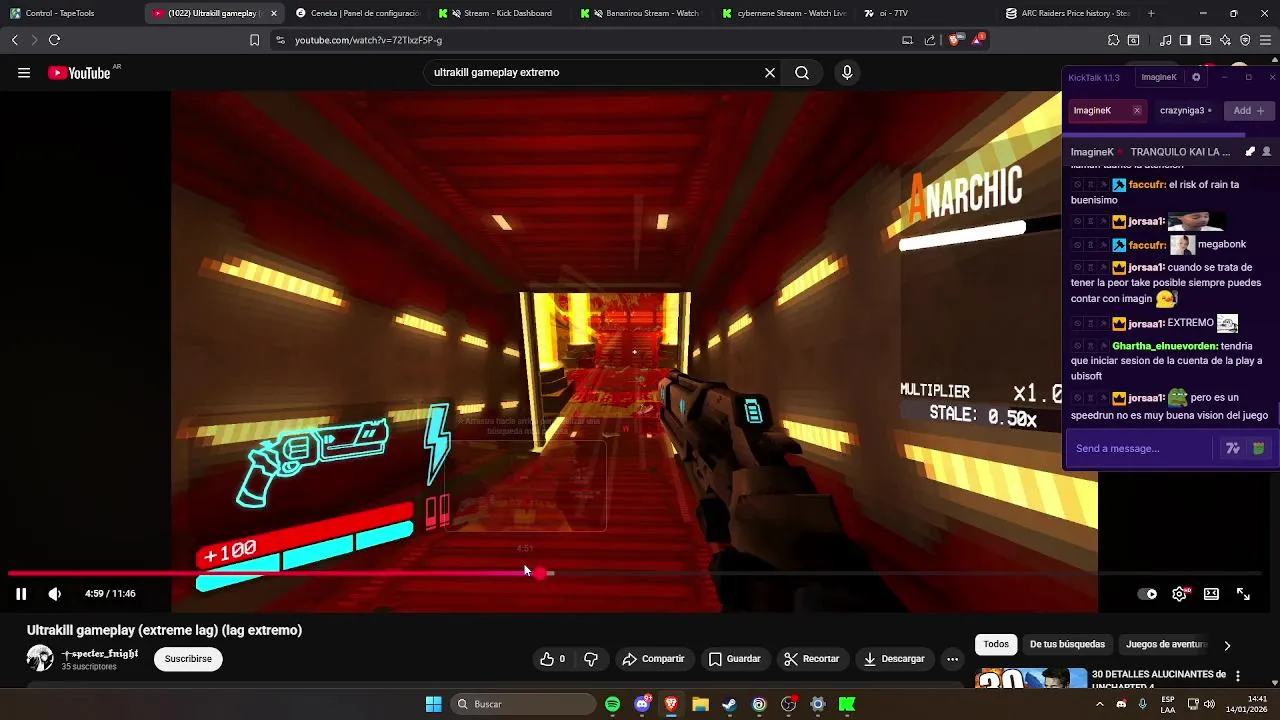This screenshot has width=1280, height=720.
Task: Open Uncharted 4 recommended video thumbnail
Action: coord(1030,678)
